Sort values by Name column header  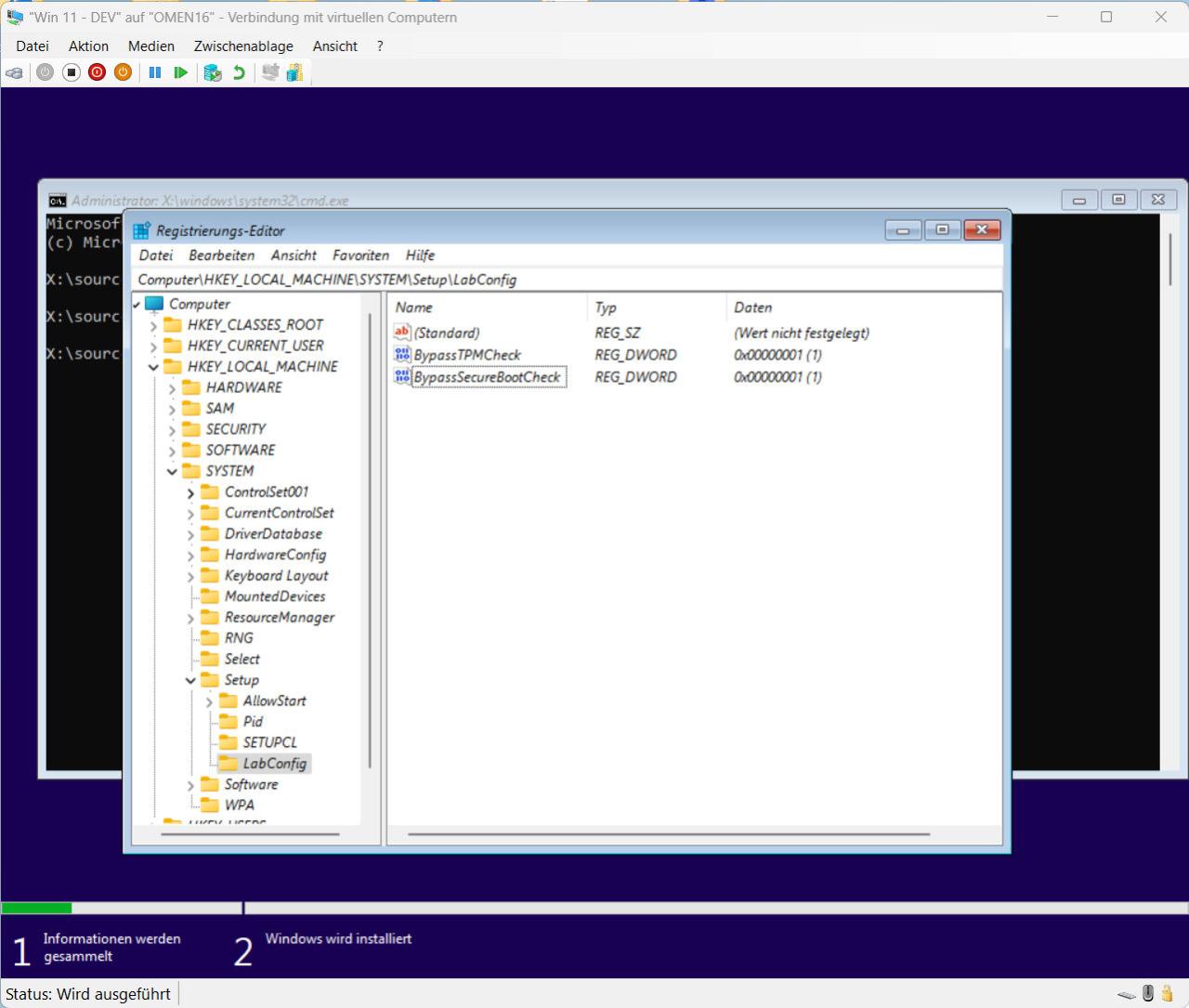point(488,308)
